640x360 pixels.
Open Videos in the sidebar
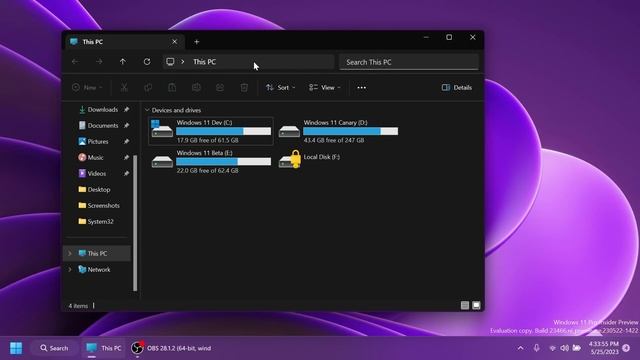click(92, 173)
